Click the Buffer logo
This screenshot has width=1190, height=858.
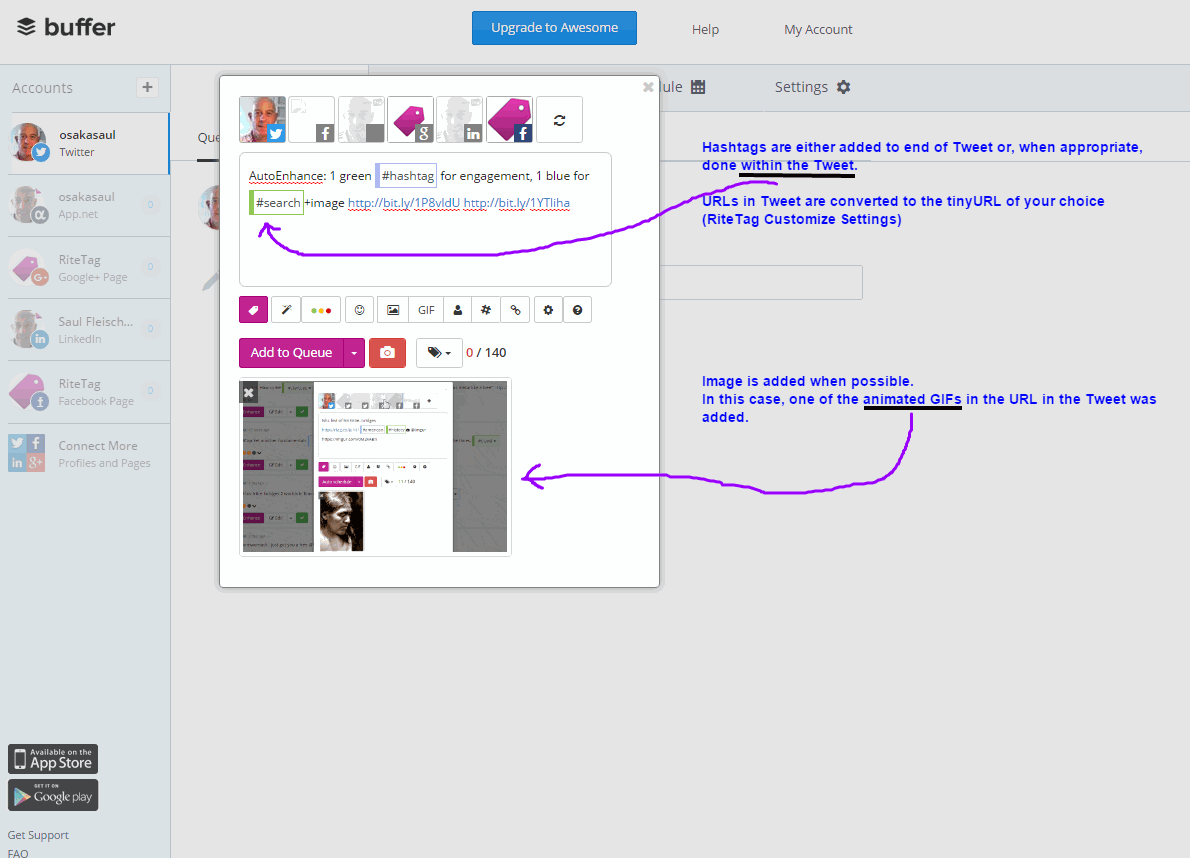[x=66, y=27]
